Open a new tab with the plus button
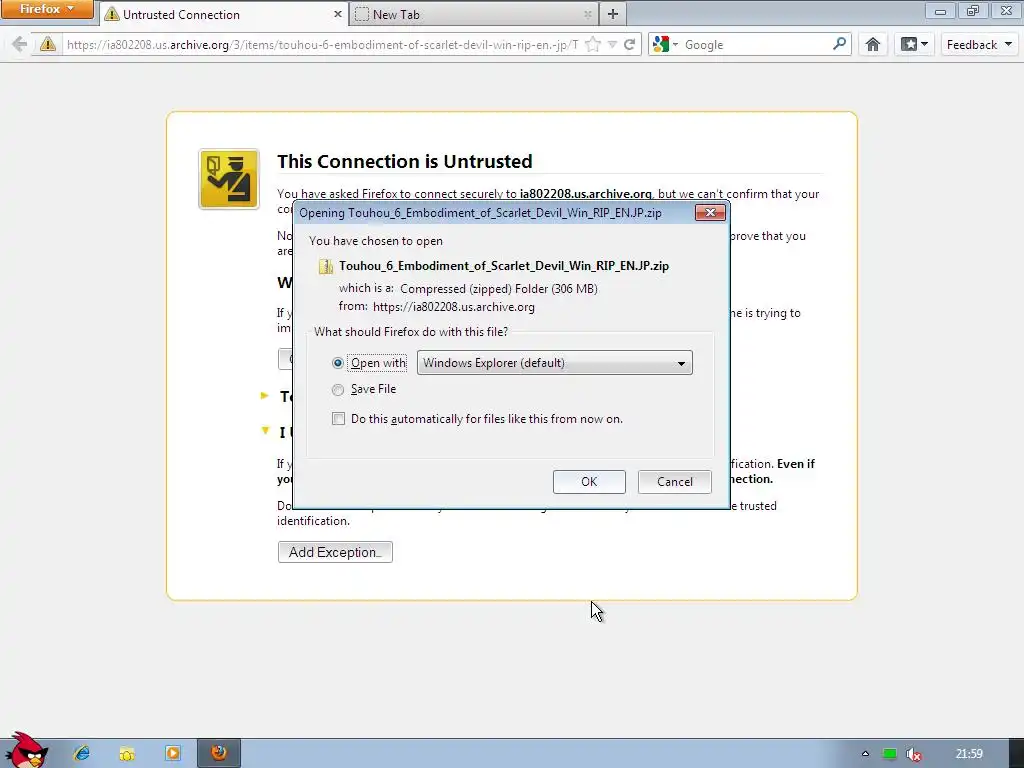Screen dimensions: 1024x768 tap(613, 14)
